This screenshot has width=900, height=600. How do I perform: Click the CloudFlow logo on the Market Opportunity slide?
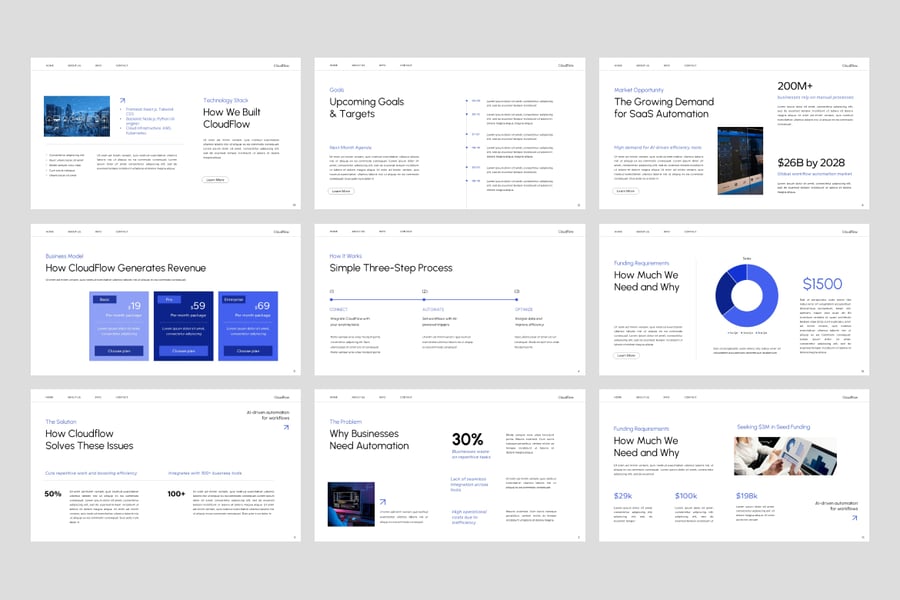point(850,66)
